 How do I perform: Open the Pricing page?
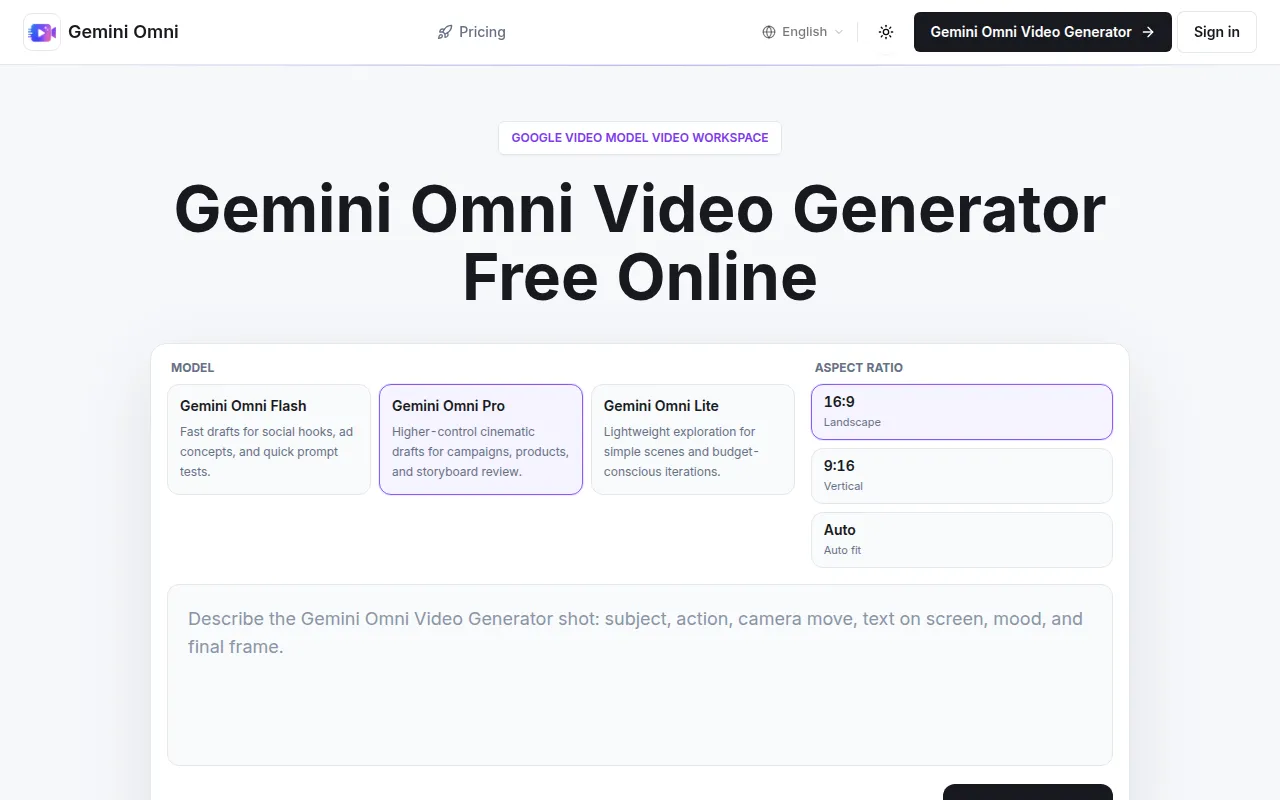point(472,32)
